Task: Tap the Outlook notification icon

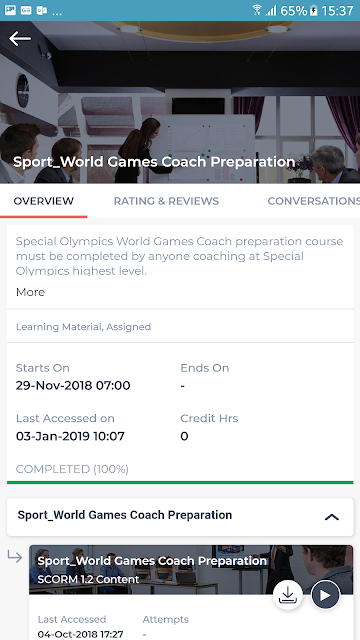Action: click(42, 11)
